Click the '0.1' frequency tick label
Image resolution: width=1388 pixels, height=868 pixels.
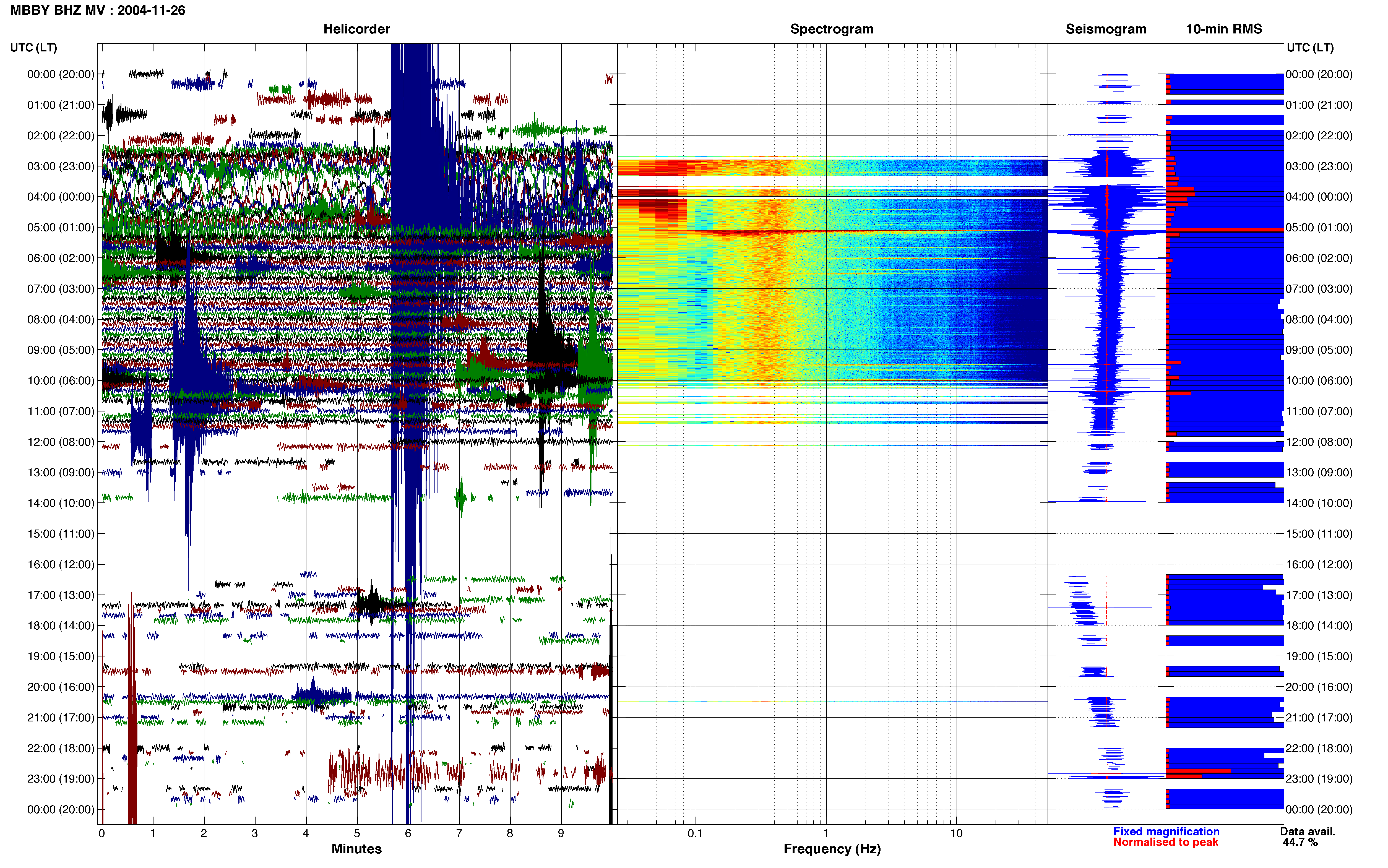[x=695, y=833]
